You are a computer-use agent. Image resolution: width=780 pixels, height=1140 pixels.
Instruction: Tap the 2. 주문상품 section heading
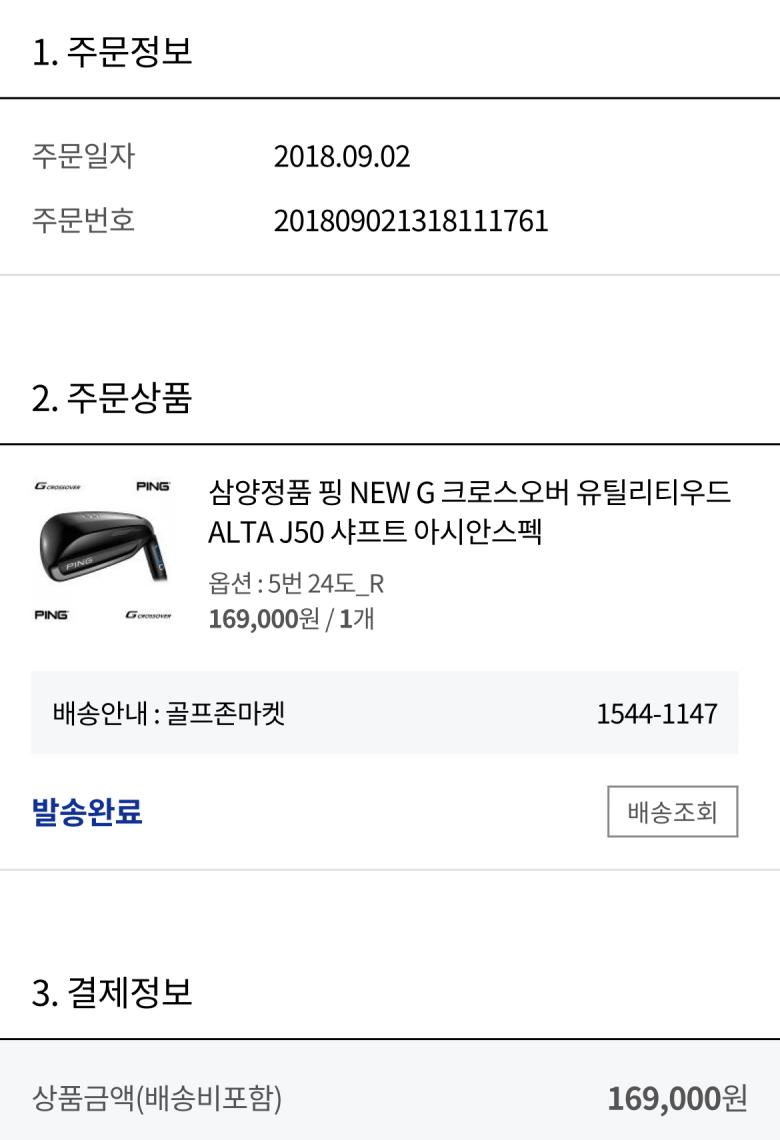112,397
